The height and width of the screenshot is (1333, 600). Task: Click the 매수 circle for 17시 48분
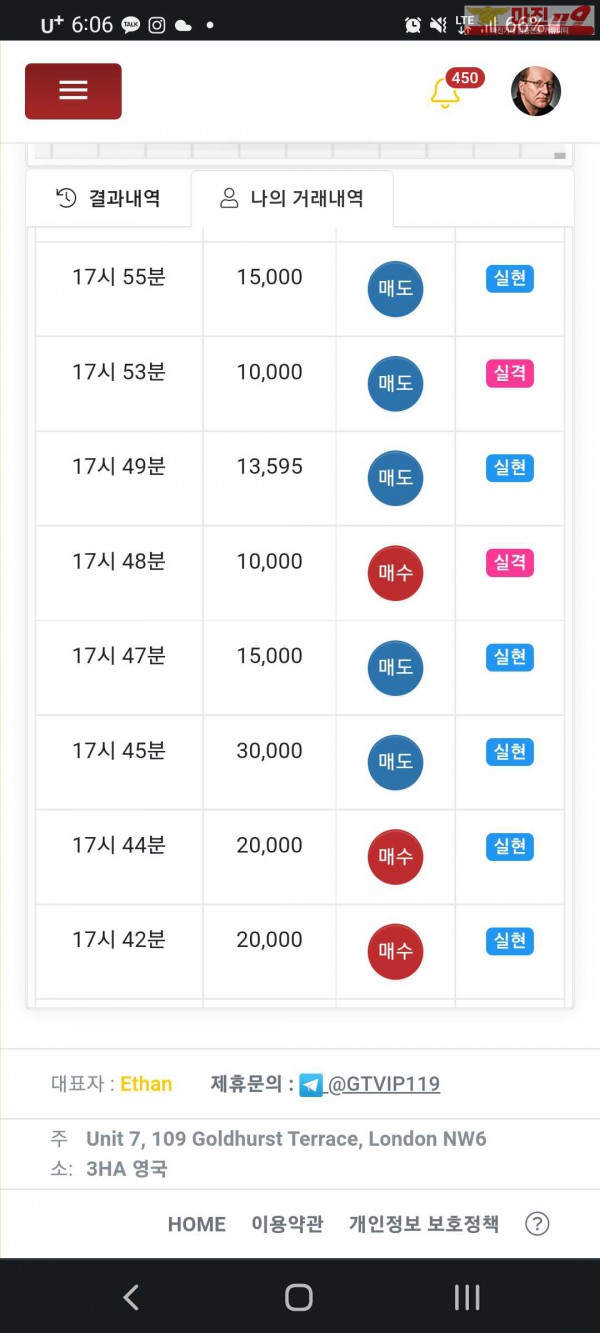395,573
